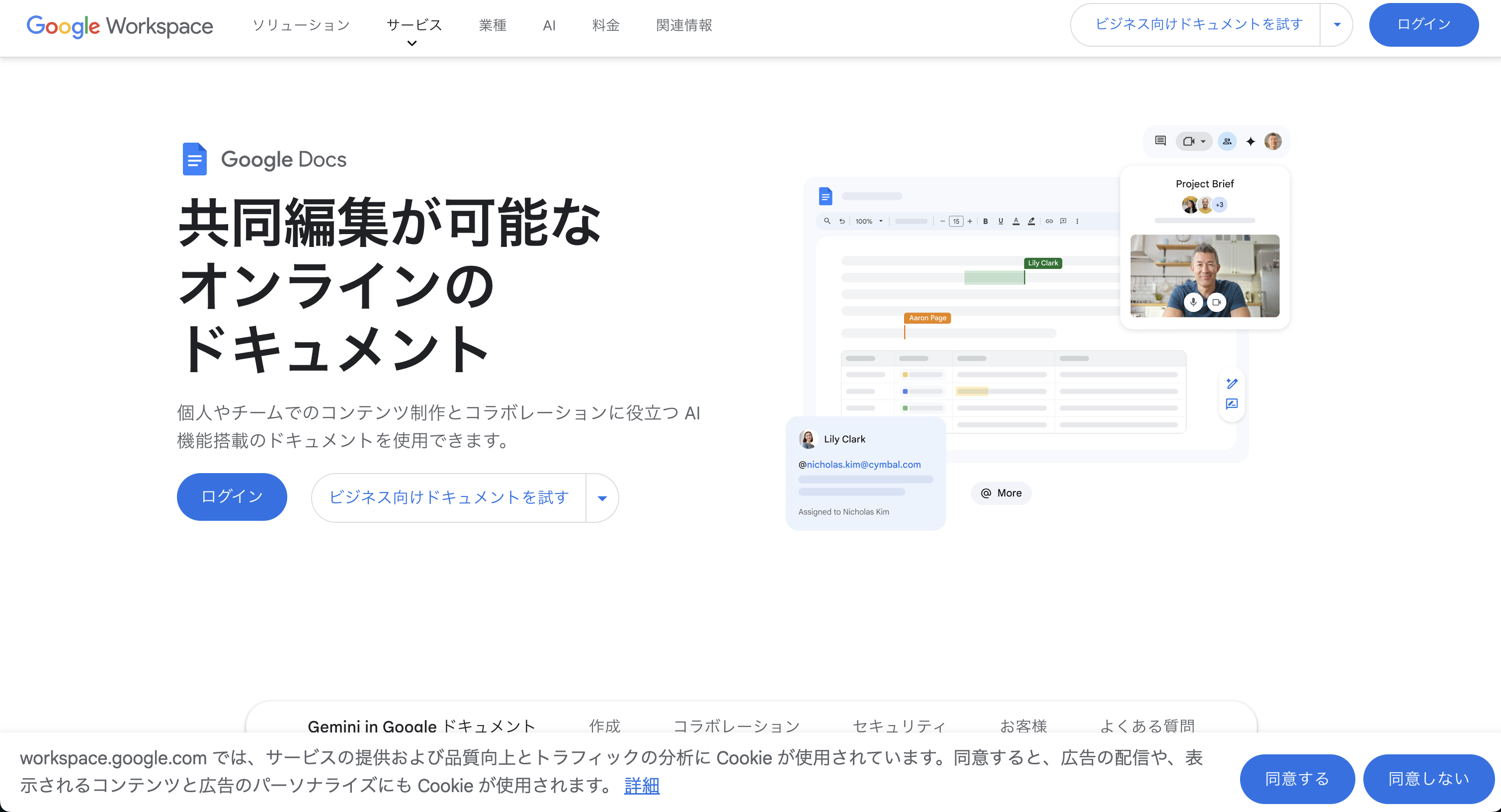The image size is (1501, 812).
Task: Switch to the セキュリティ tab
Action: pos(899,726)
